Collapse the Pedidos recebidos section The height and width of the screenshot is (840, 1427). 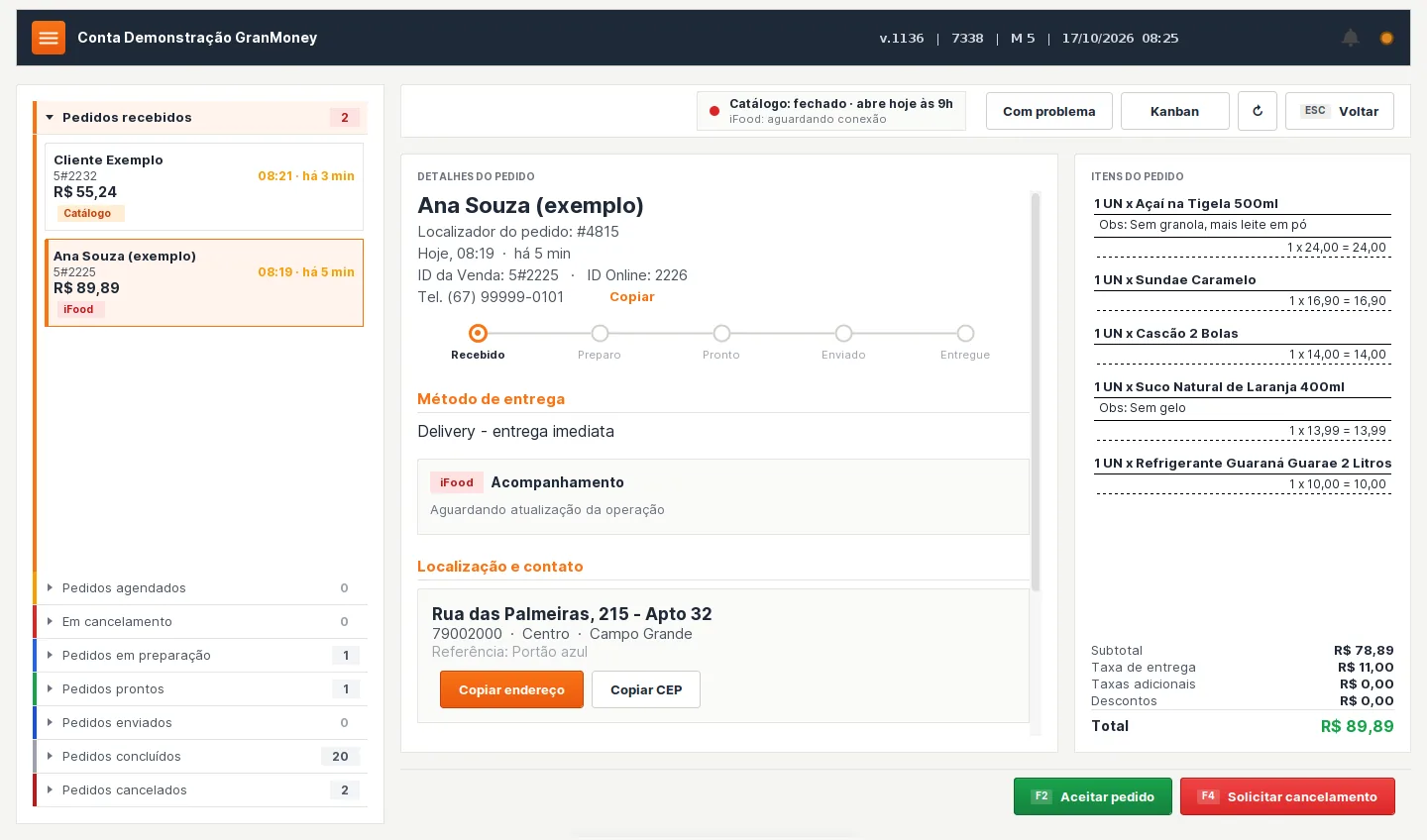pos(202,117)
